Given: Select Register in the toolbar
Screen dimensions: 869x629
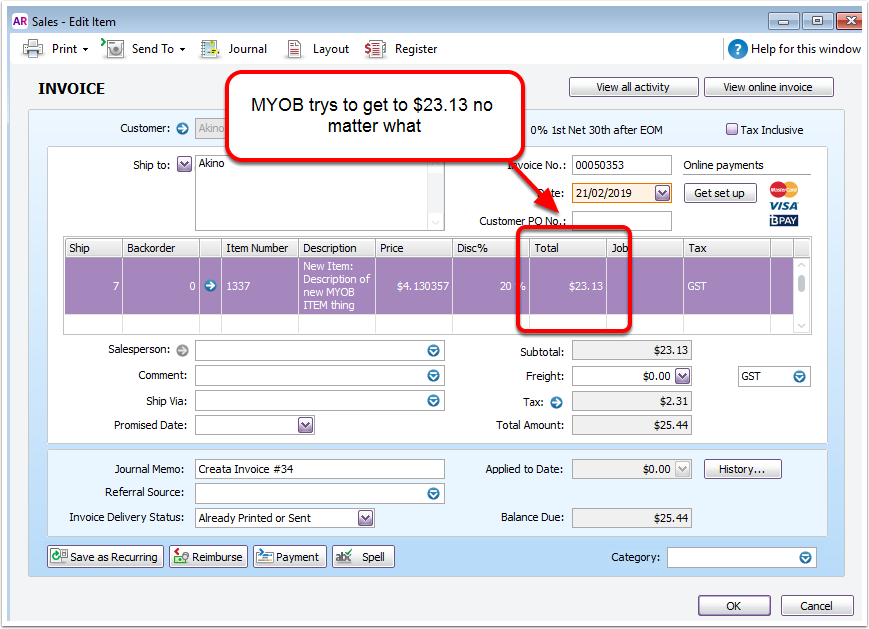Looking at the screenshot, I should tap(416, 49).
